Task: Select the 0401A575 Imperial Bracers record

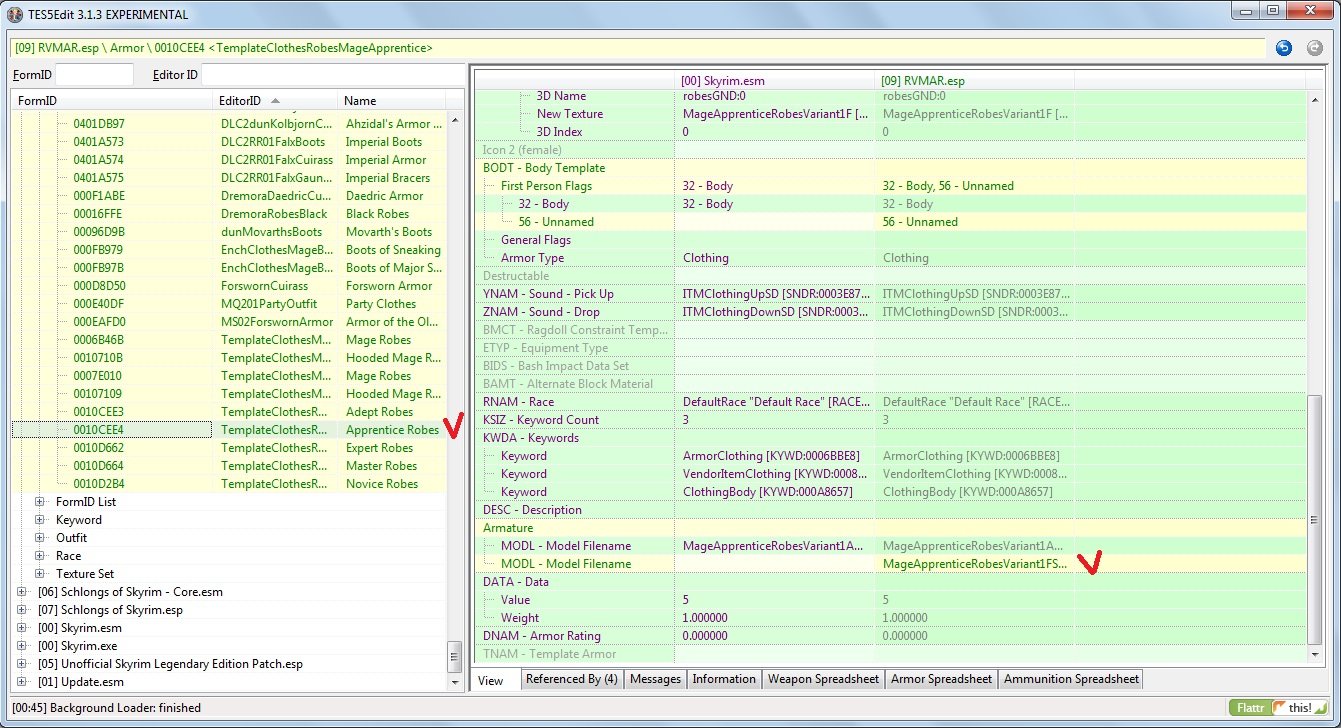Action: coord(228,178)
